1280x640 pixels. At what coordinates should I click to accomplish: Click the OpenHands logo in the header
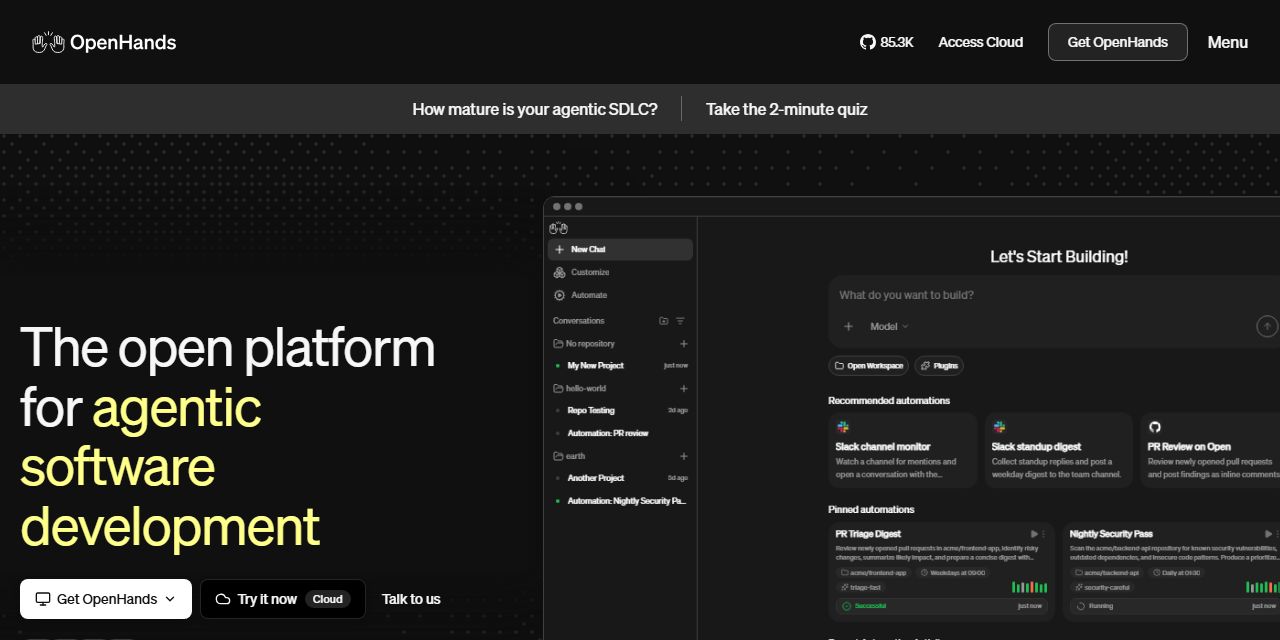(104, 42)
